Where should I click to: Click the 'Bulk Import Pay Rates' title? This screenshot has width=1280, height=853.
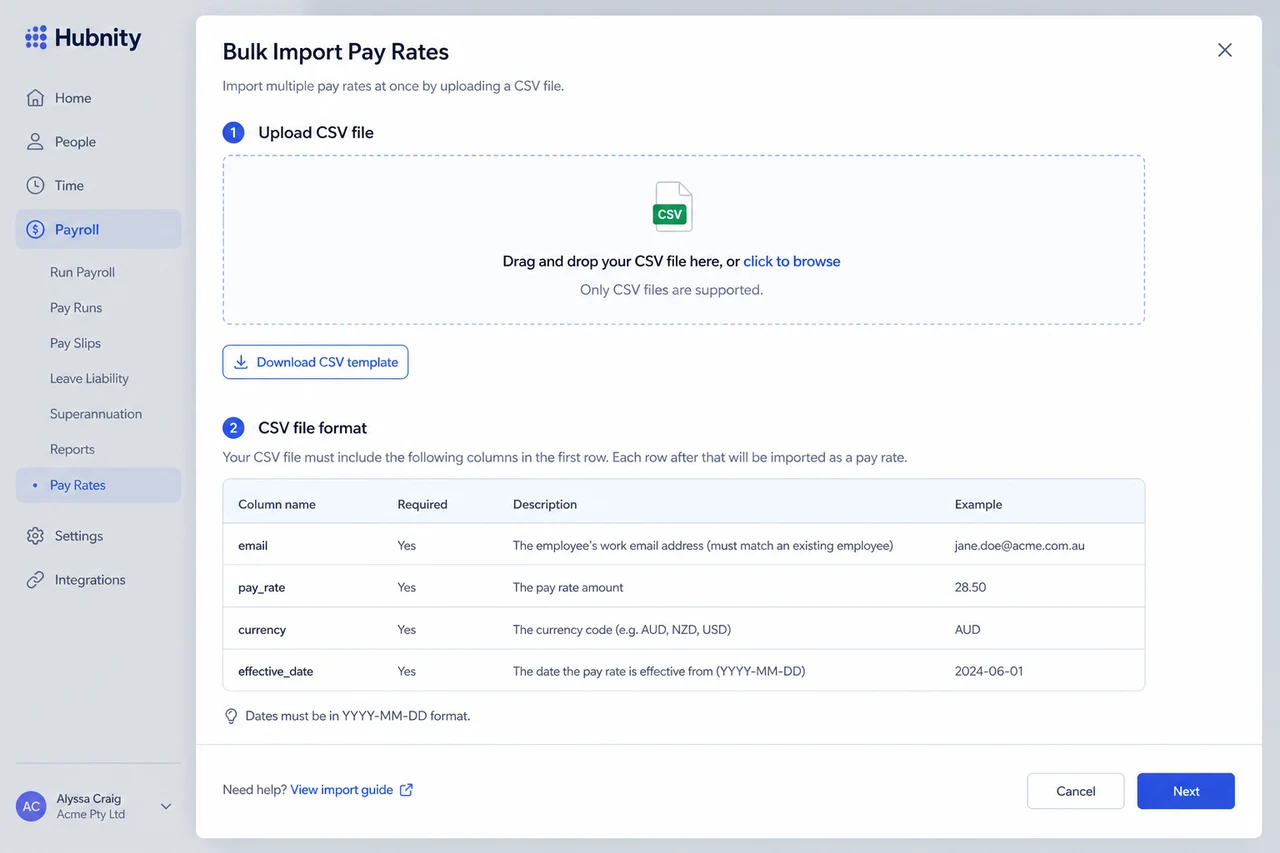point(336,52)
